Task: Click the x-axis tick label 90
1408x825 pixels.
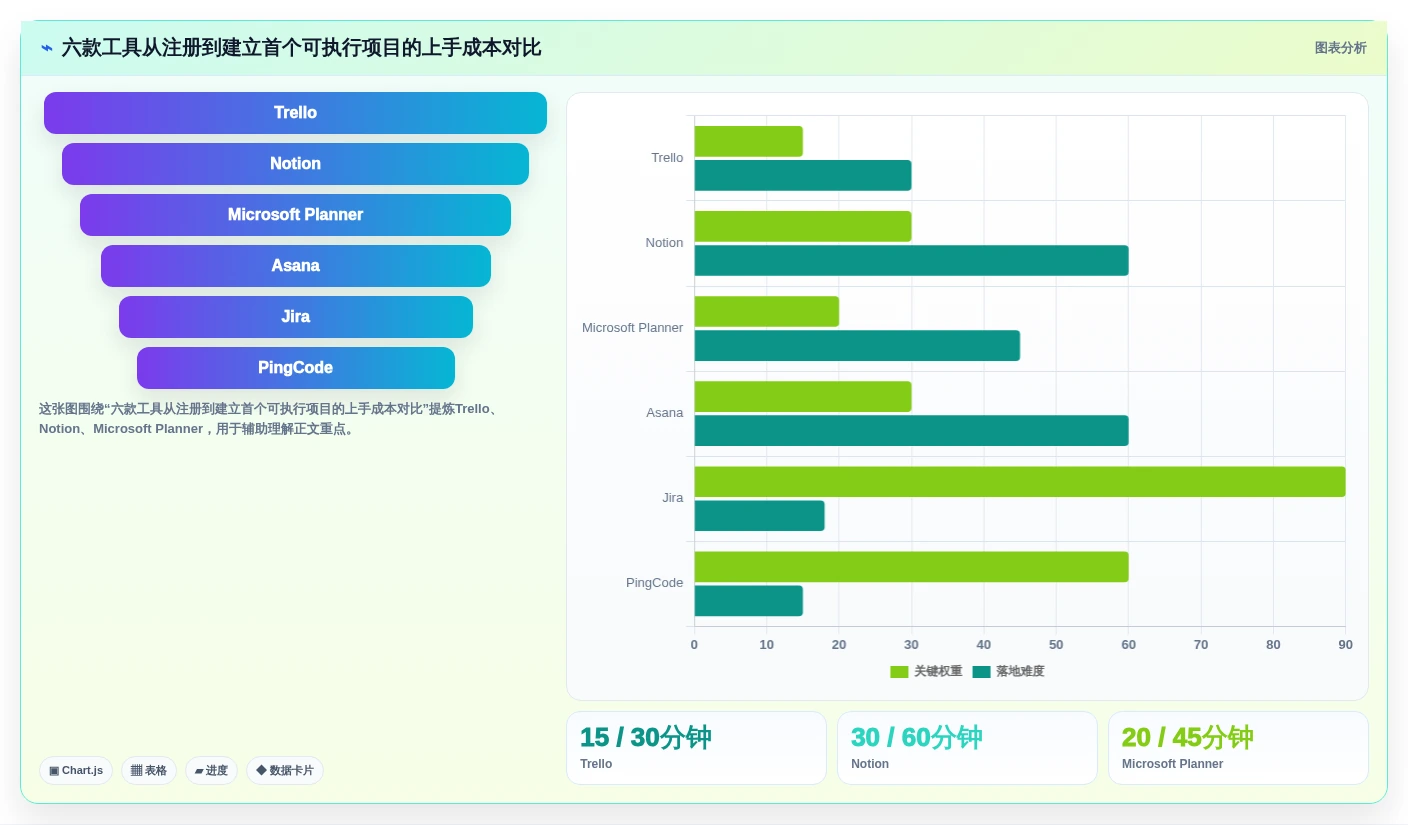Action: click(1345, 645)
